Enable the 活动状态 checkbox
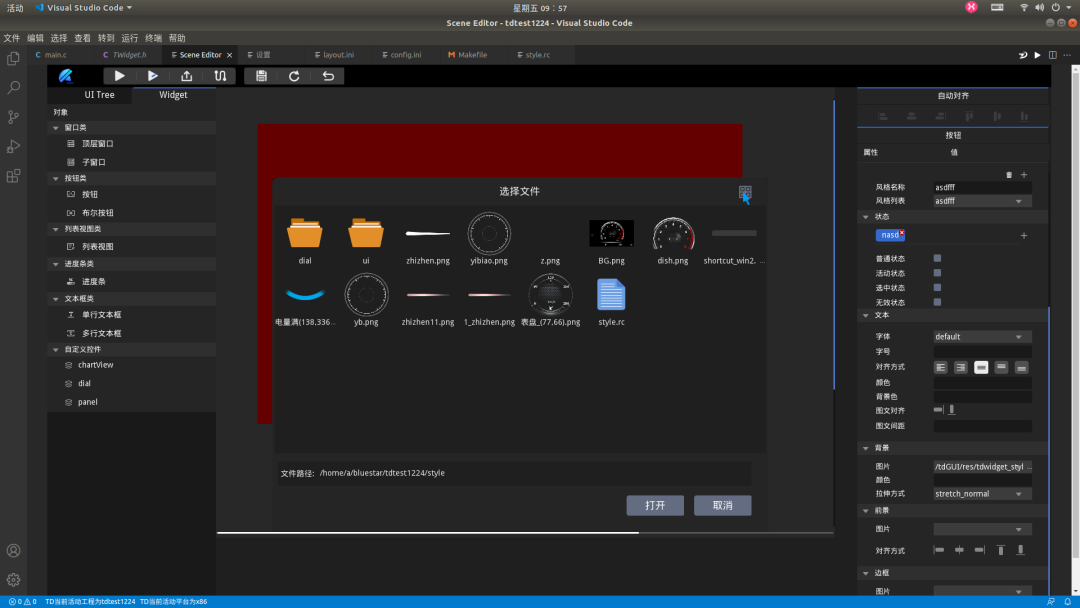1080x608 pixels. click(x=937, y=273)
